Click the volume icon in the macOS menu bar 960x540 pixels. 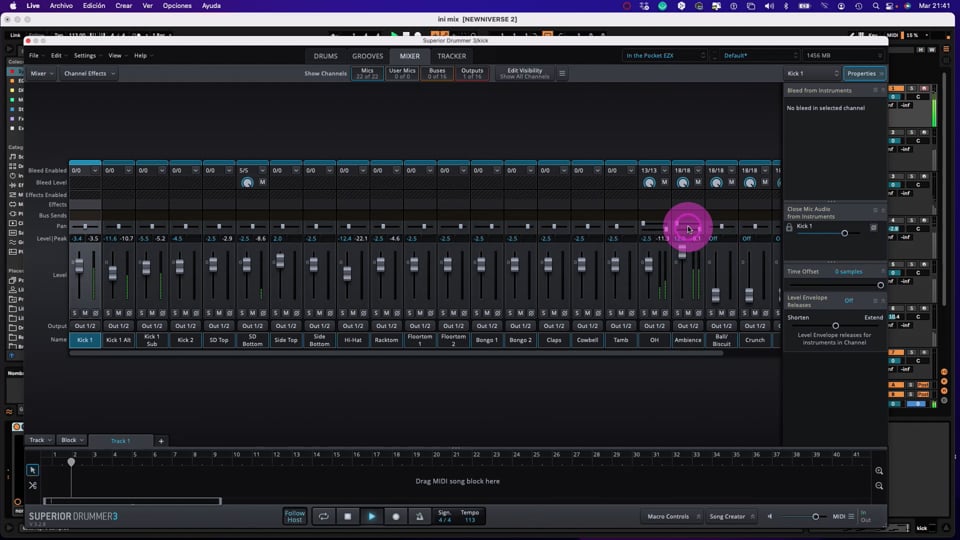(769, 6)
